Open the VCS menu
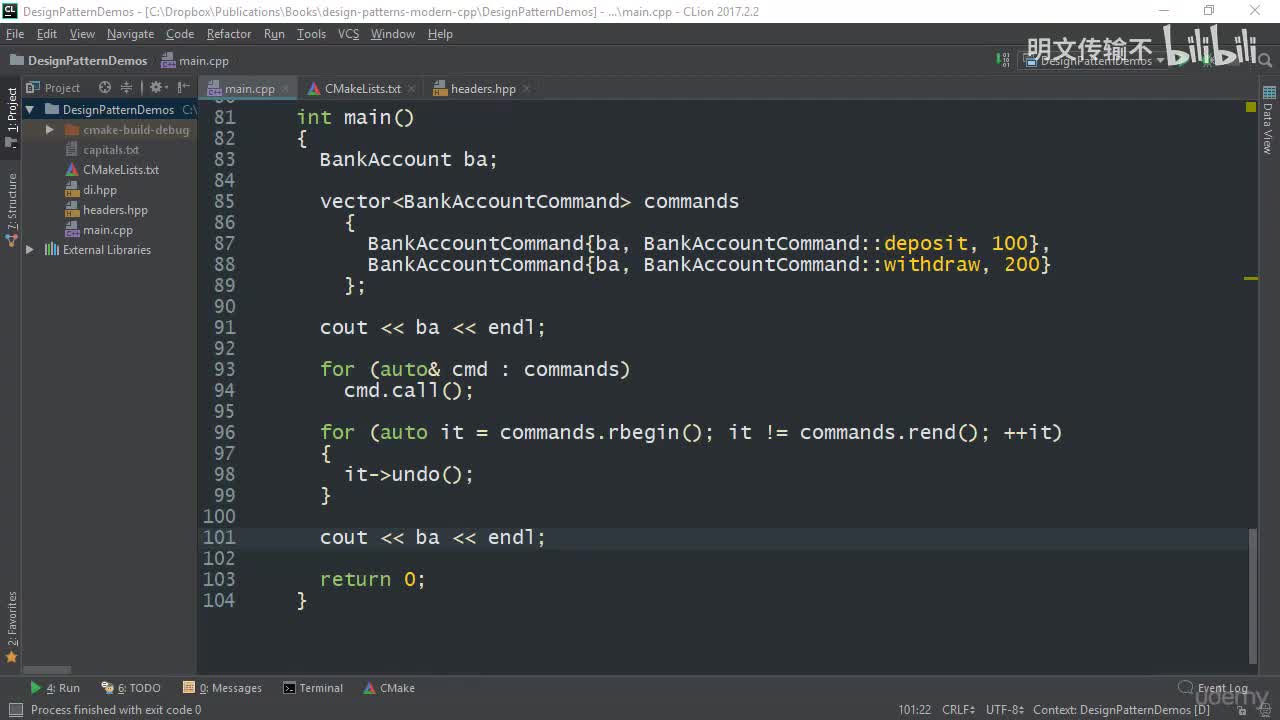Screen dimensions: 1280x720 (348, 34)
